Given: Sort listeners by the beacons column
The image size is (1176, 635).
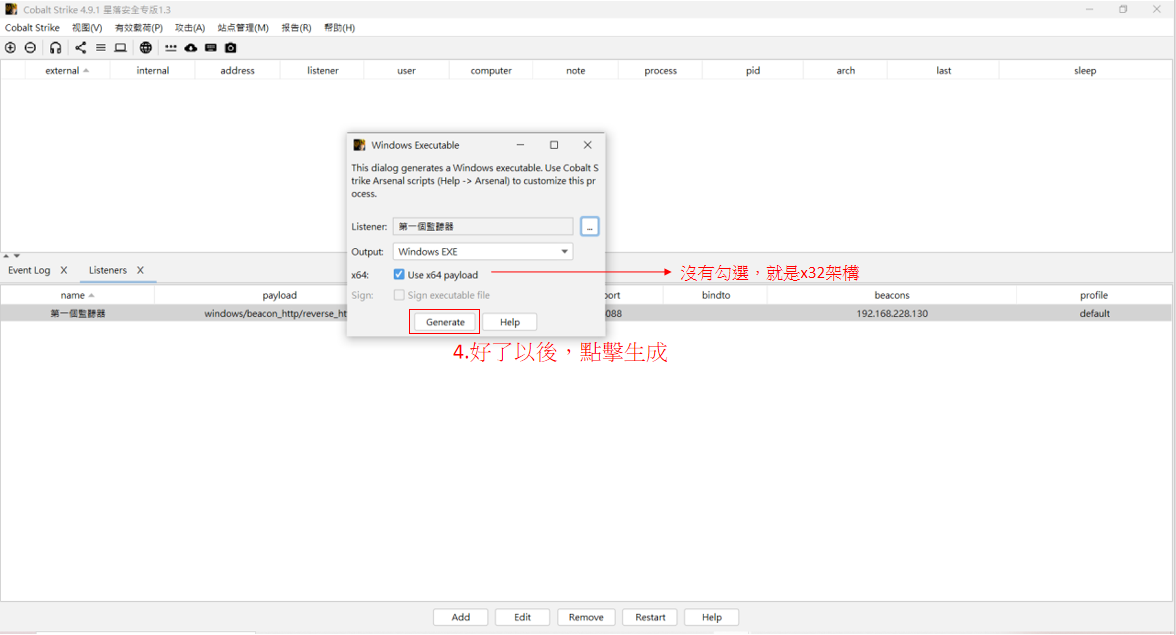Looking at the screenshot, I should point(892,295).
